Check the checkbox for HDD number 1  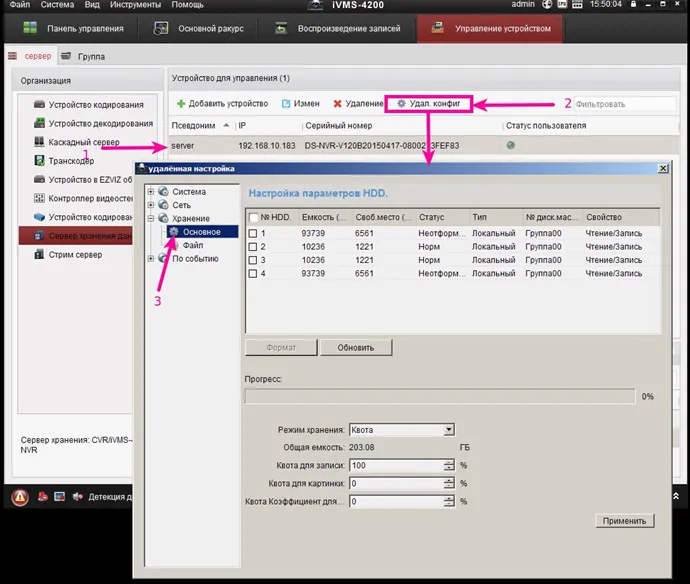[253, 233]
